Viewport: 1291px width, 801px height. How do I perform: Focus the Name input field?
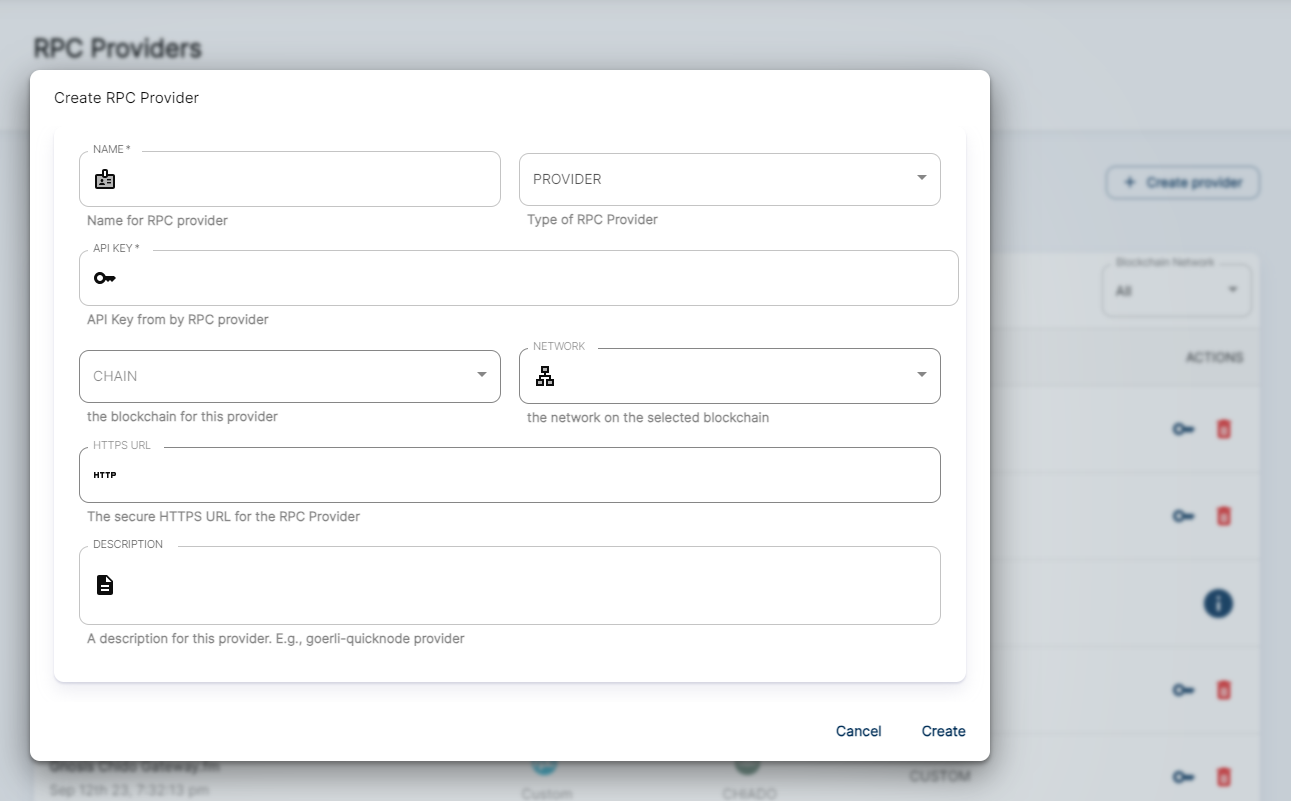(x=290, y=179)
